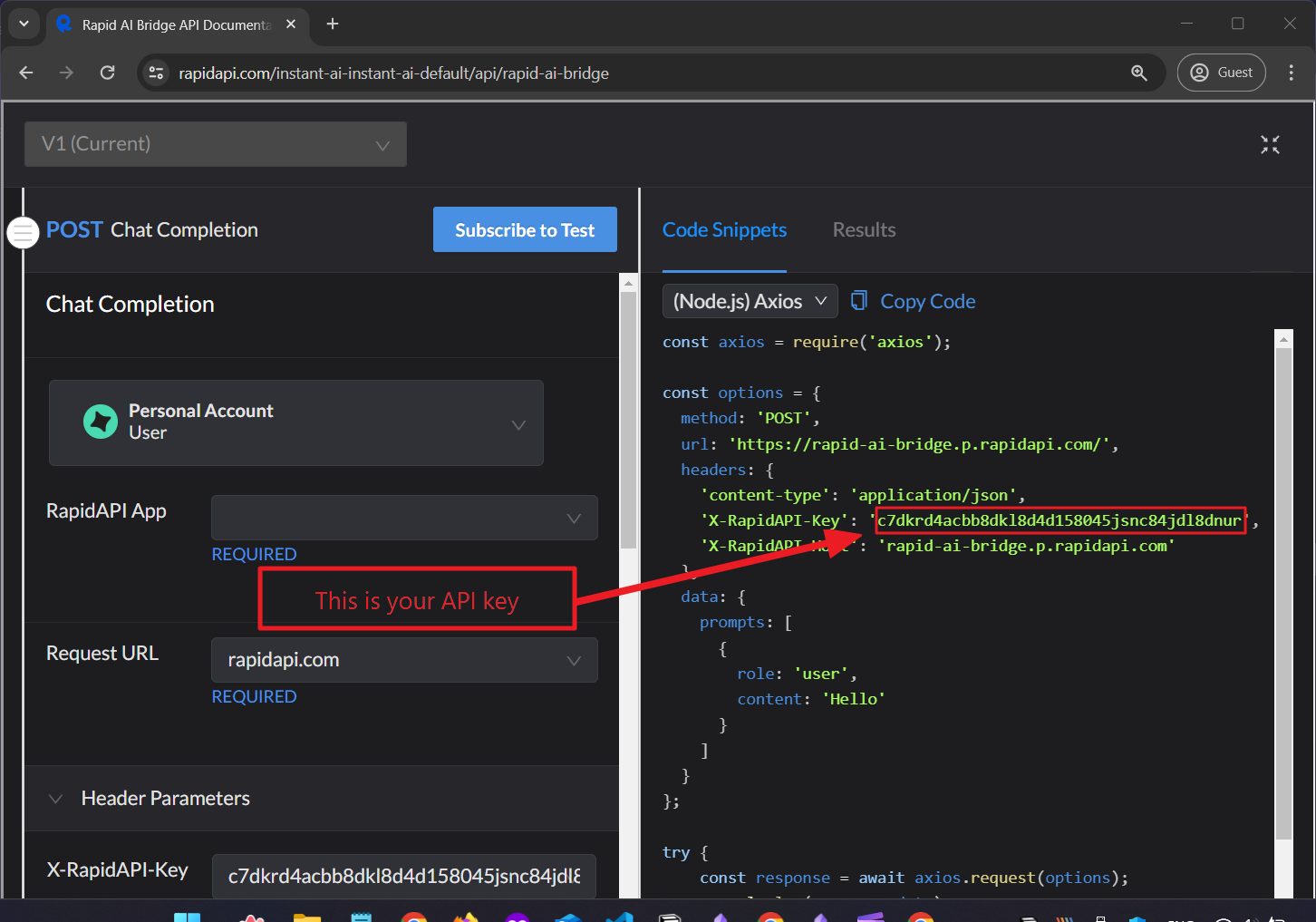1316x922 pixels.
Task: Select POST Chat Completion endpoint title
Action: [152, 230]
